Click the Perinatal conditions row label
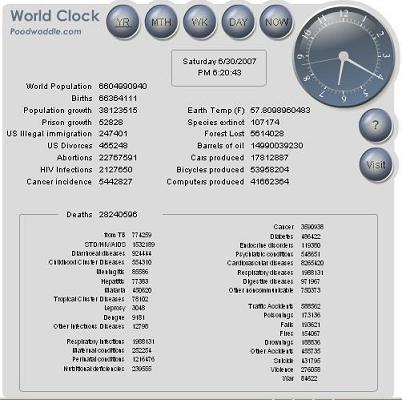 pyautogui.click(x=99, y=359)
